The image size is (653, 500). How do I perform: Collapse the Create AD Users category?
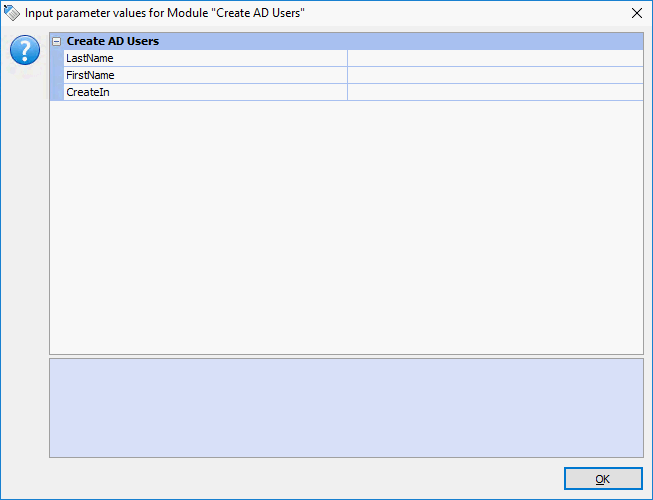[x=57, y=42]
